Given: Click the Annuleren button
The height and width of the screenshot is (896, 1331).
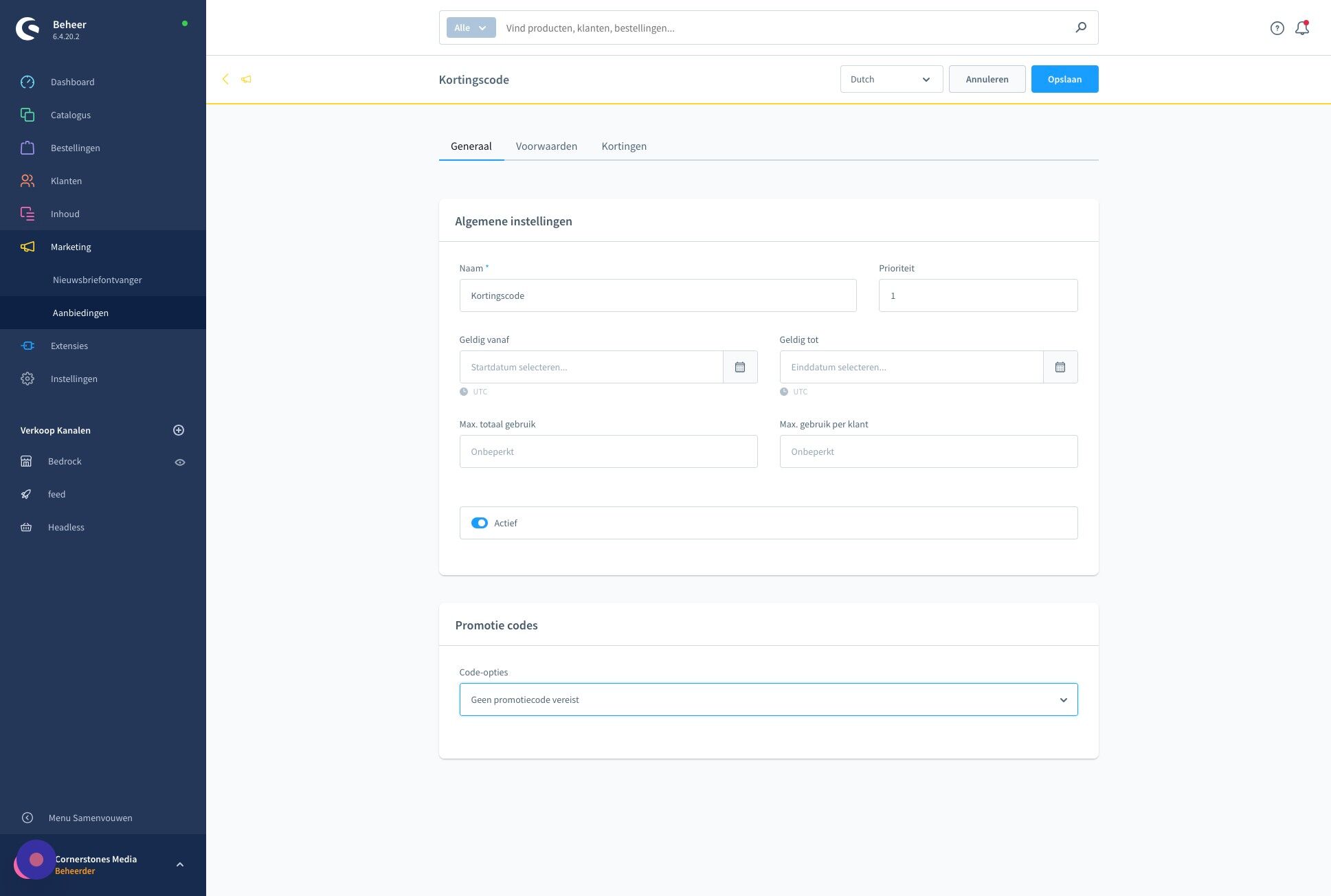Looking at the screenshot, I should tap(987, 79).
